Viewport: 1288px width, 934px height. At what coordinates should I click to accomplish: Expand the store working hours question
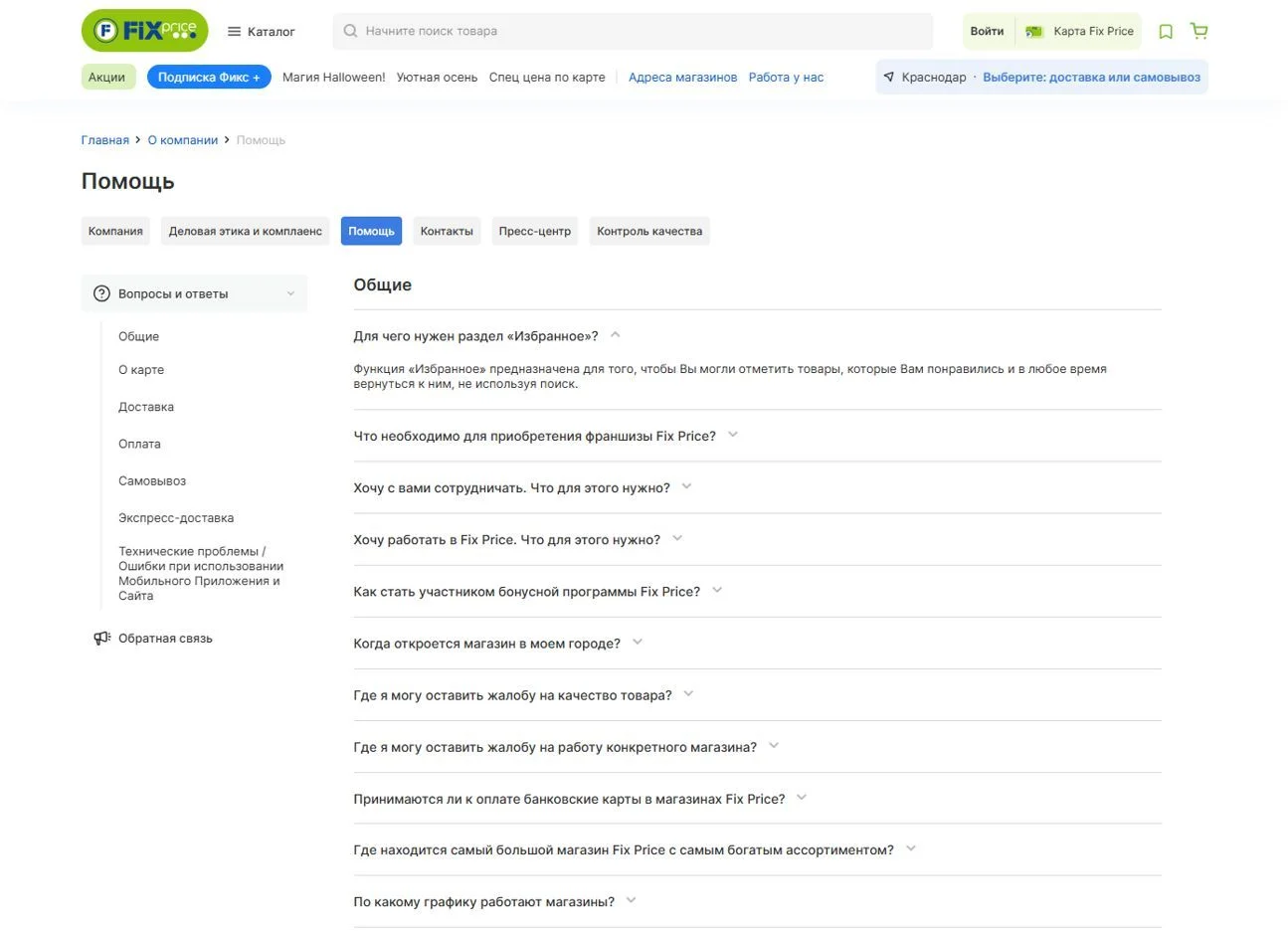631,900
